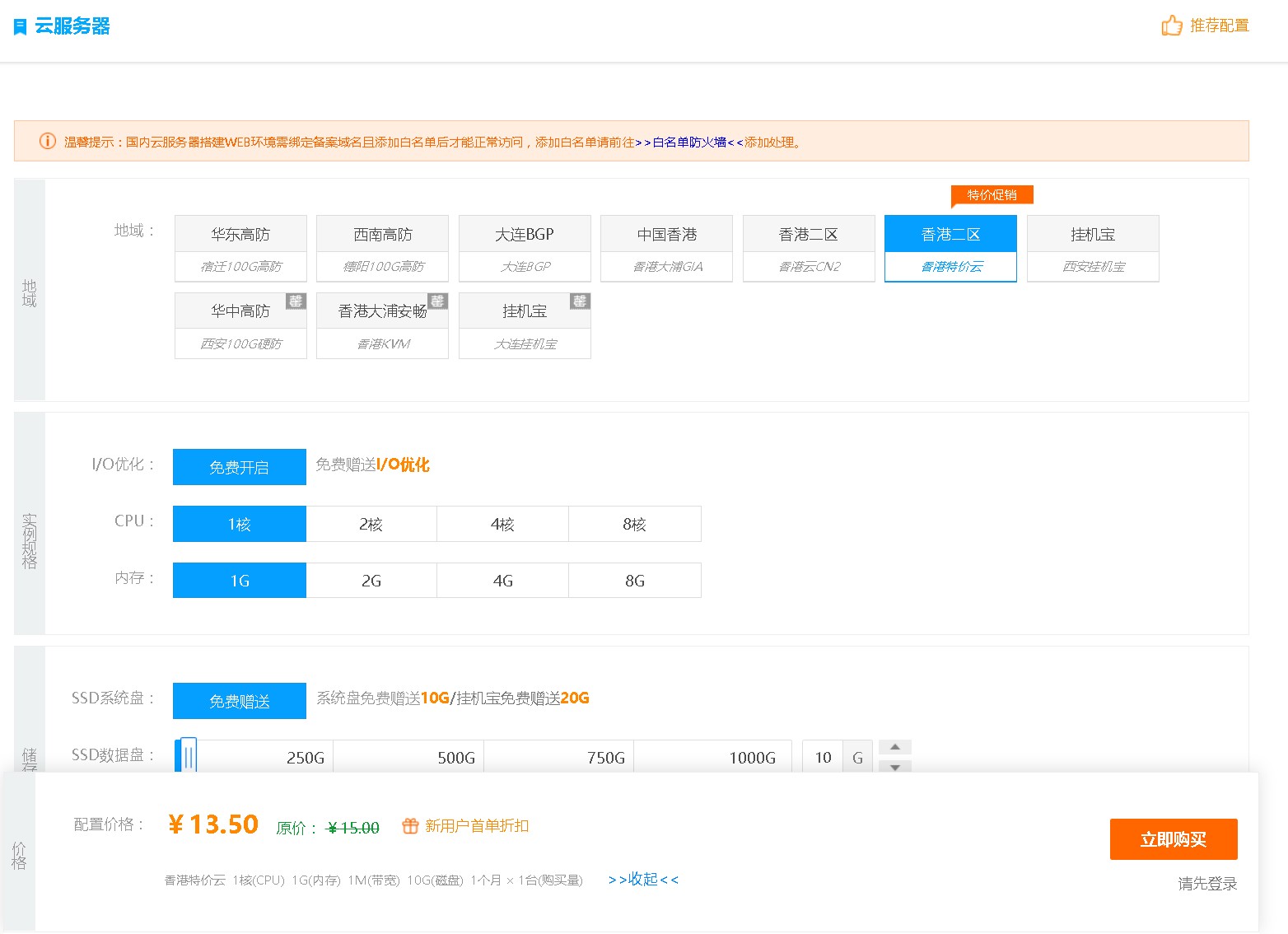
Task: Select 香港二区 香港特价云 region
Action: tap(951, 249)
